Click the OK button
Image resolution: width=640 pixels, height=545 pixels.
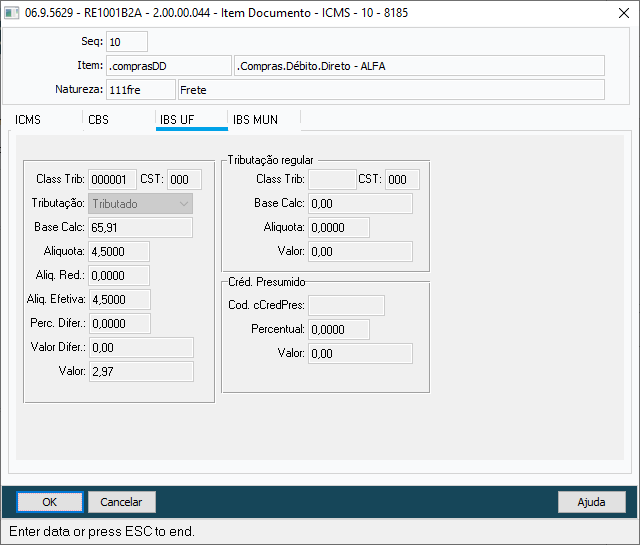click(x=50, y=502)
